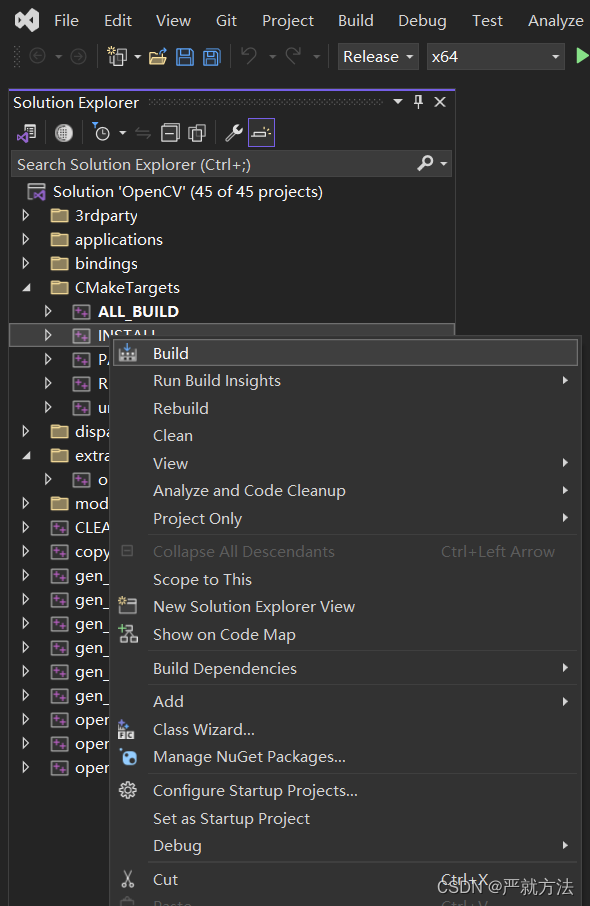Screen dimensions: 590x906
Task: Open the x64 platform dropdown
Action: pyautogui.click(x=494, y=56)
